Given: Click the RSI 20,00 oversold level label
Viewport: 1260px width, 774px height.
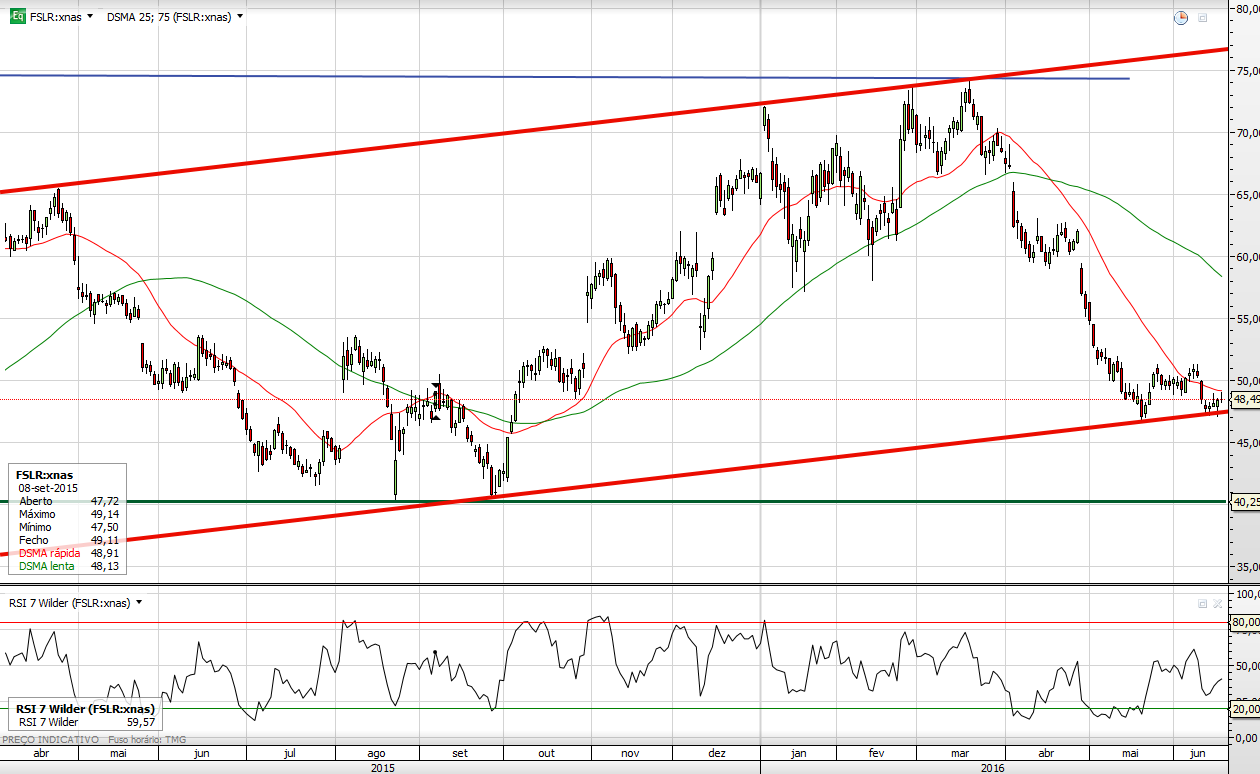Looking at the screenshot, I should click(1245, 709).
